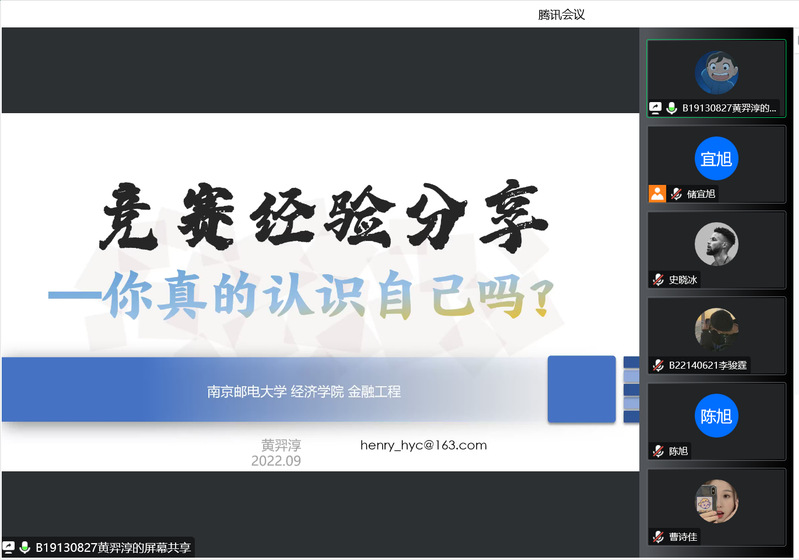
Task: Select the cartoon avatar of B19130827黄羿淳
Action: [x=716, y=71]
